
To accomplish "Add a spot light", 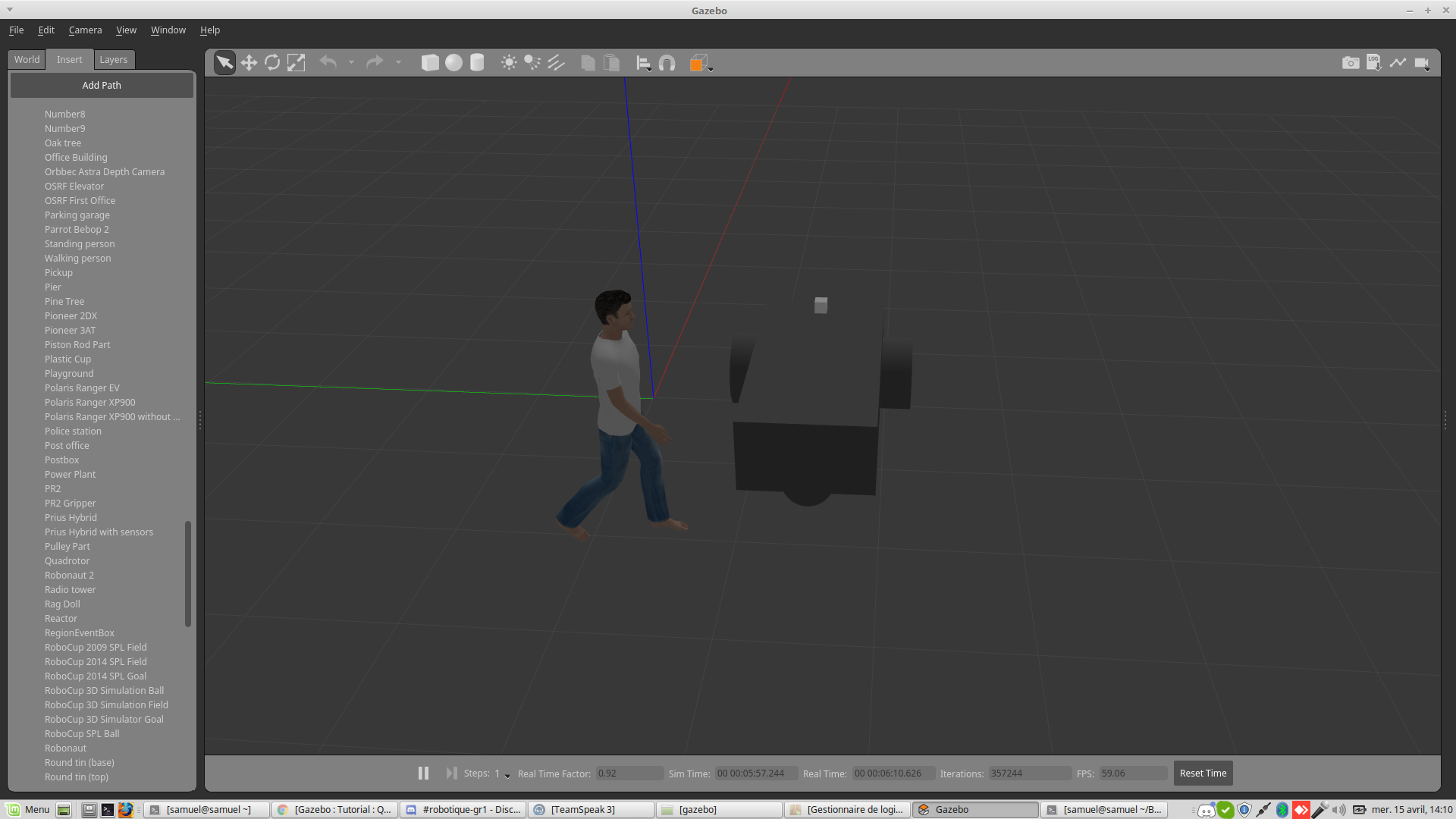I will pyautogui.click(x=532, y=63).
